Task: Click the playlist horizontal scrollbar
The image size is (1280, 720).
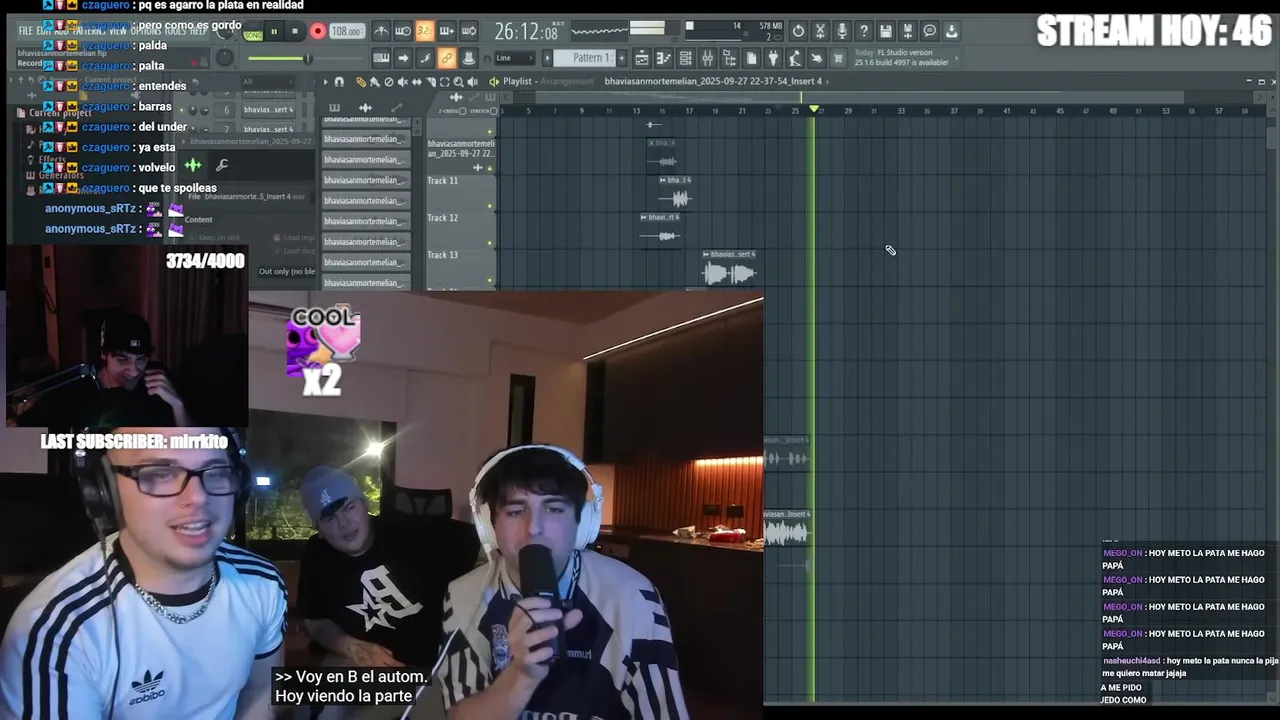Action: pyautogui.click(x=860, y=97)
